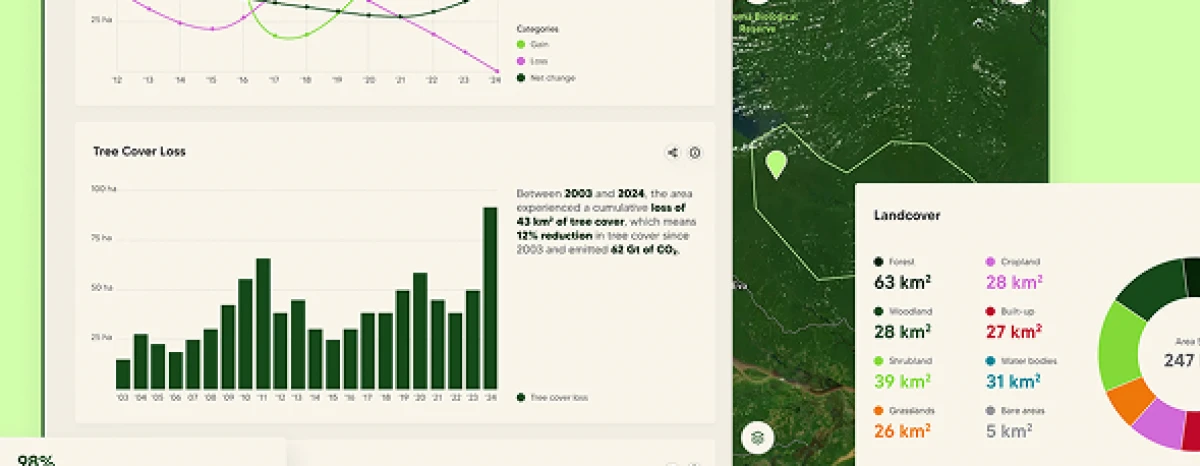Click the Water bodies landcover entry

[x=1021, y=371]
